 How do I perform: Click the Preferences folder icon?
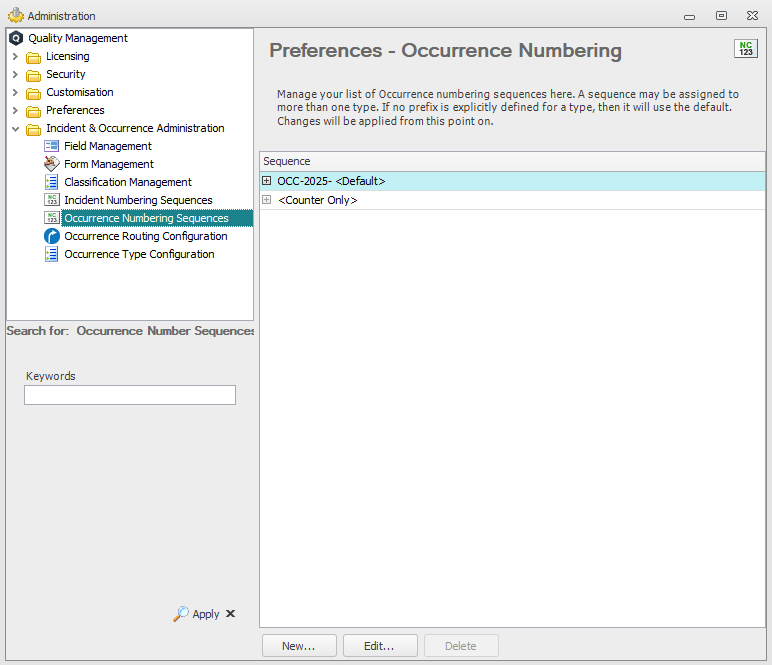[x=33, y=111]
